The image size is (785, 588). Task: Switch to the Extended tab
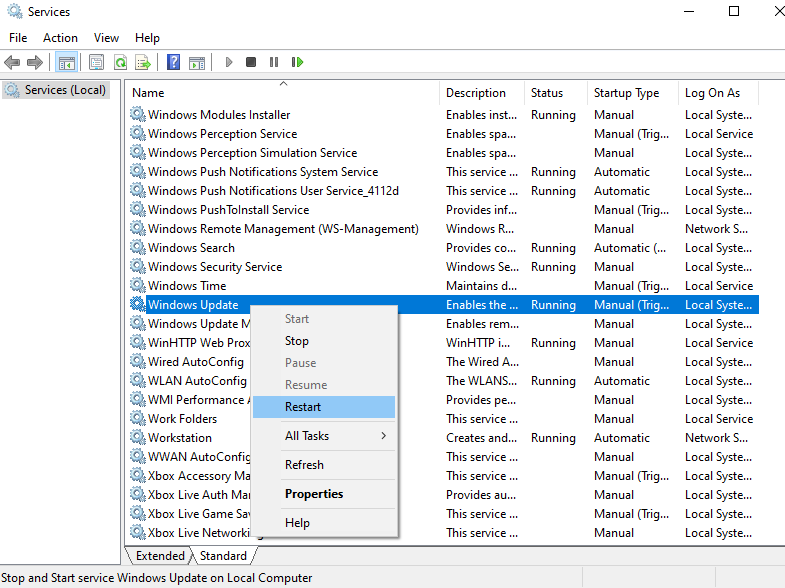point(160,556)
